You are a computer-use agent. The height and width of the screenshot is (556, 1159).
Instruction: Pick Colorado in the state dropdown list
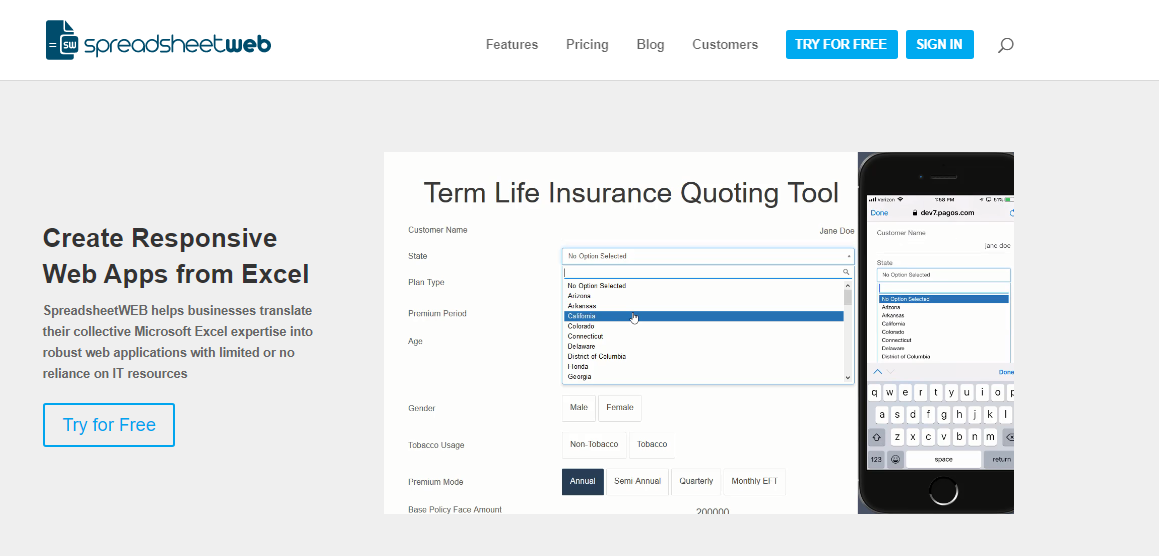pyautogui.click(x=581, y=326)
